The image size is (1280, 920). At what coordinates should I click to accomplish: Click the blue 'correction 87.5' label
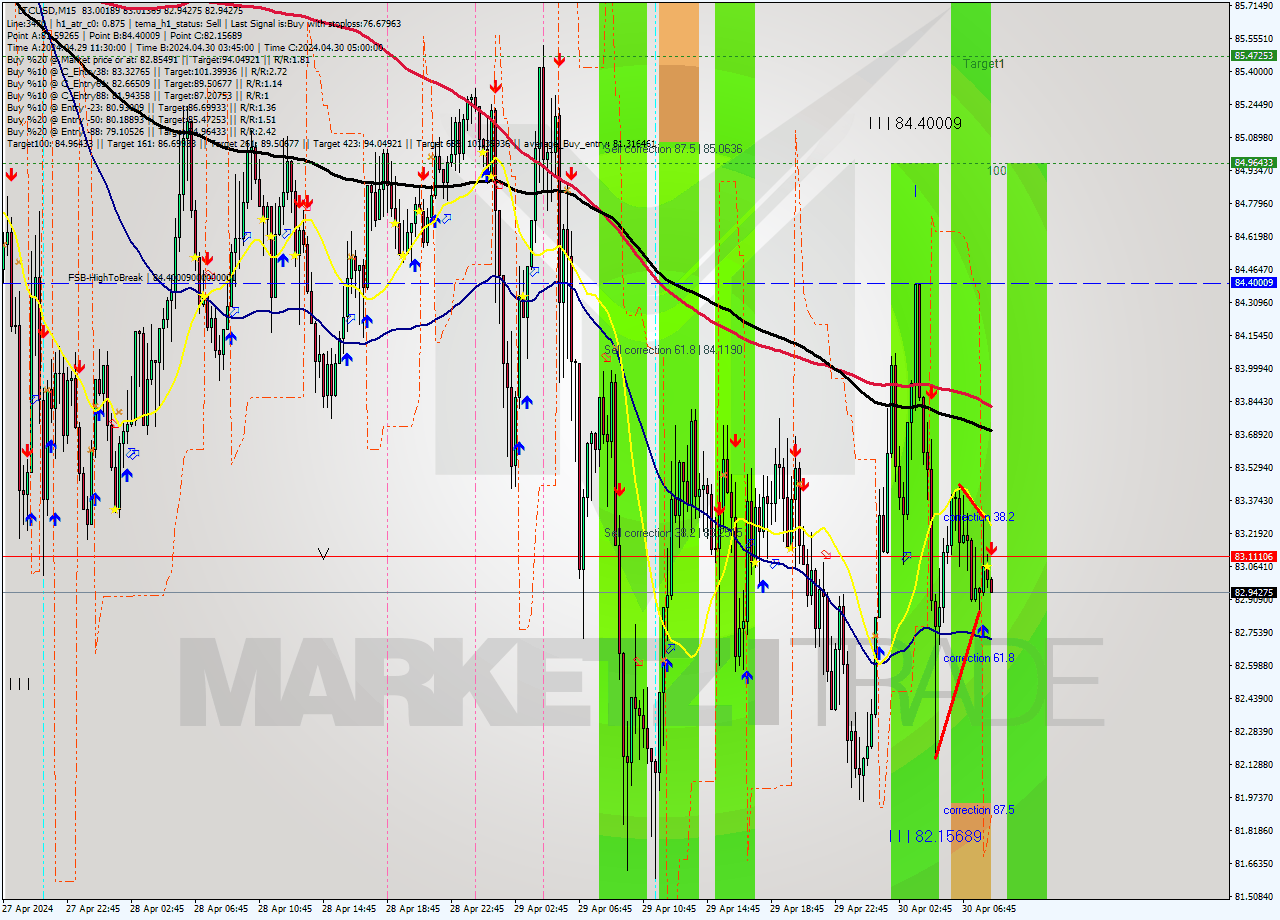click(x=978, y=810)
